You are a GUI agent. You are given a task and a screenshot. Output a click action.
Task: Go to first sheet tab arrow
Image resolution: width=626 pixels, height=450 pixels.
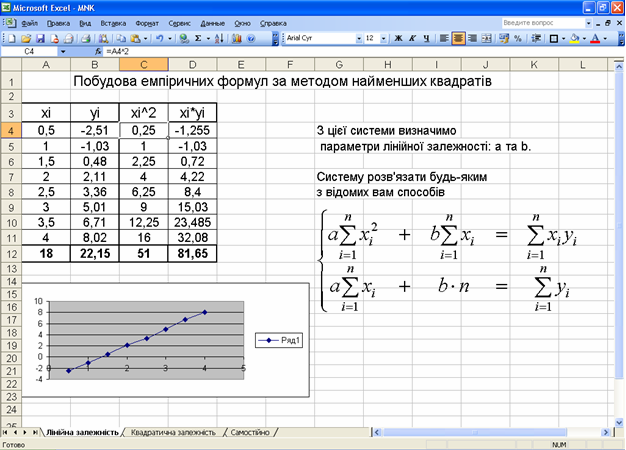pos(6,432)
